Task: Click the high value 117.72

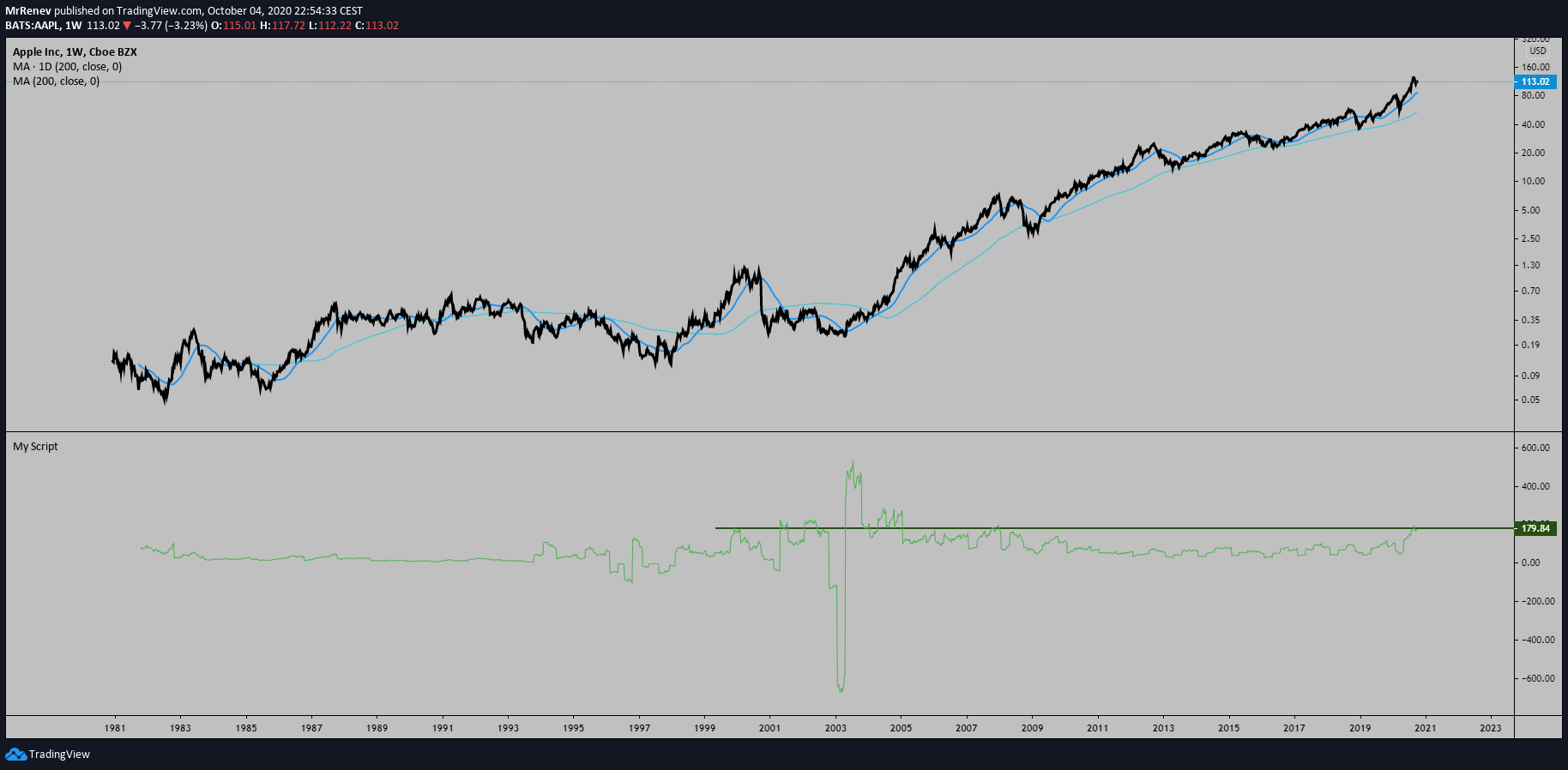Action: point(289,26)
